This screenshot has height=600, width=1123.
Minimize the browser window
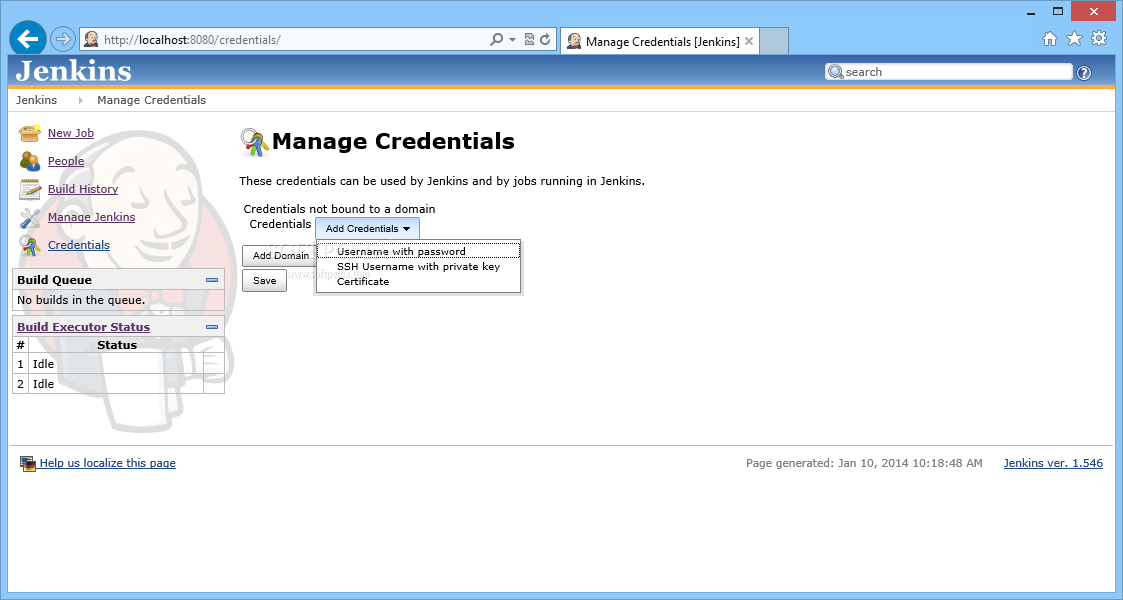click(1031, 12)
